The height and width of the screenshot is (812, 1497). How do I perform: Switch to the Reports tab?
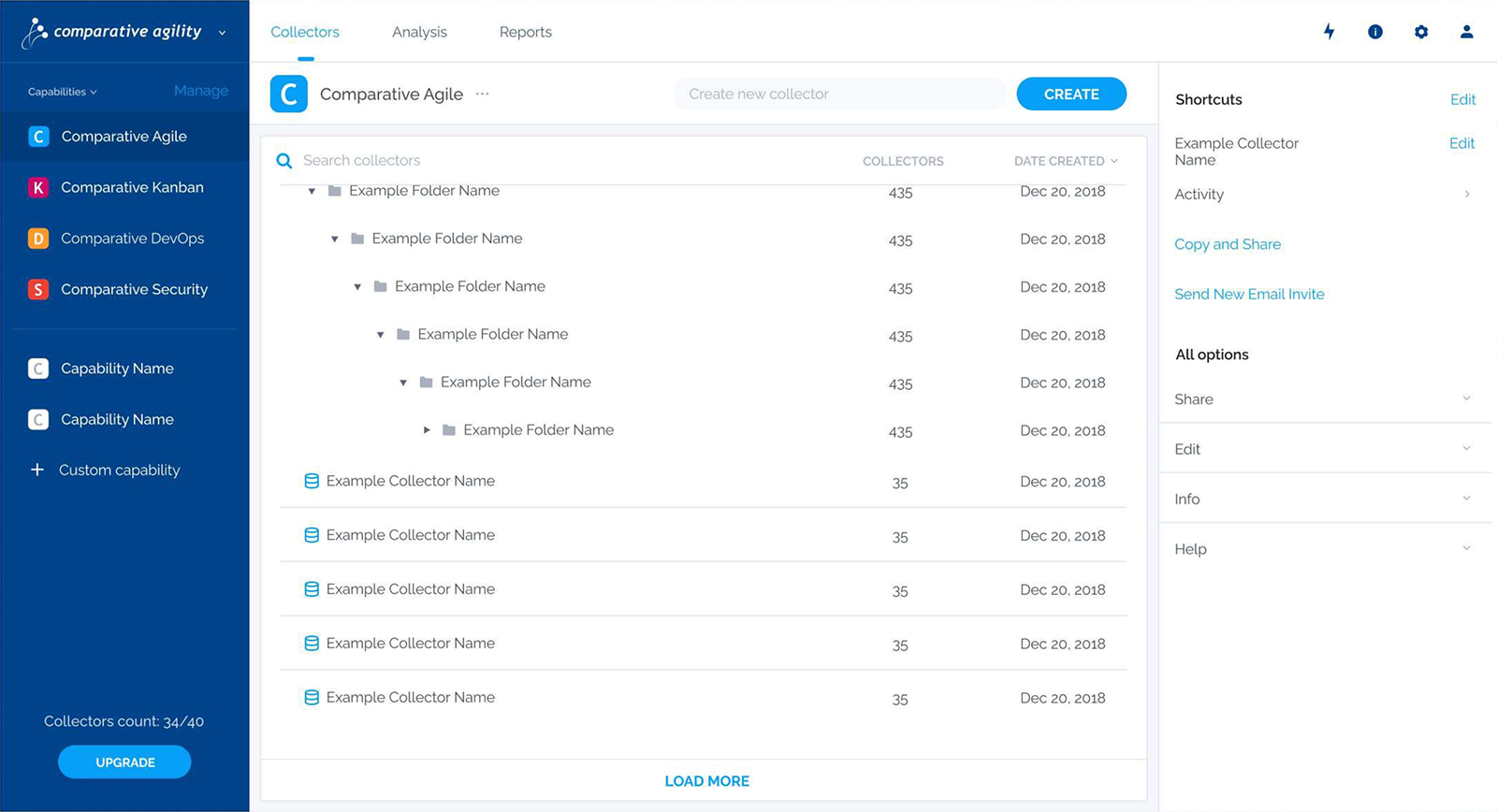pos(526,32)
